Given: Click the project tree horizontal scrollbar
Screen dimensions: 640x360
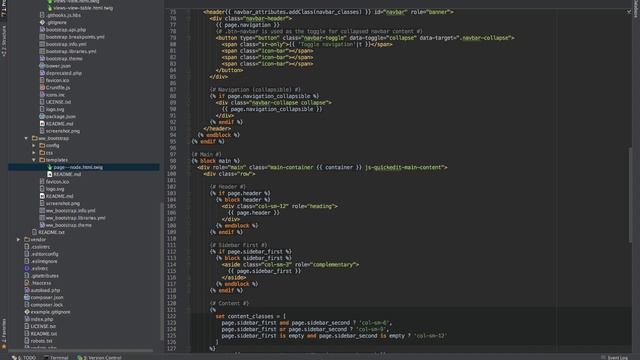Looking at the screenshot, I should [x=81, y=350].
